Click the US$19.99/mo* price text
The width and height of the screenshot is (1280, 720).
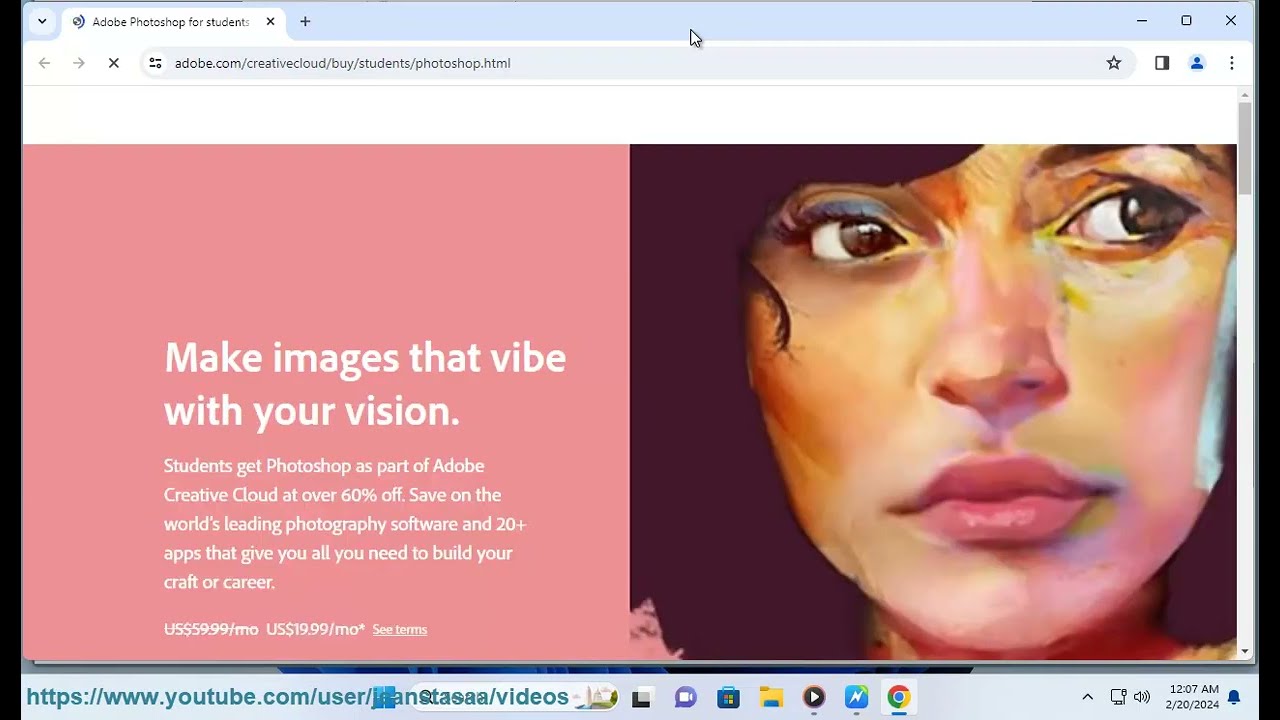[x=316, y=629]
